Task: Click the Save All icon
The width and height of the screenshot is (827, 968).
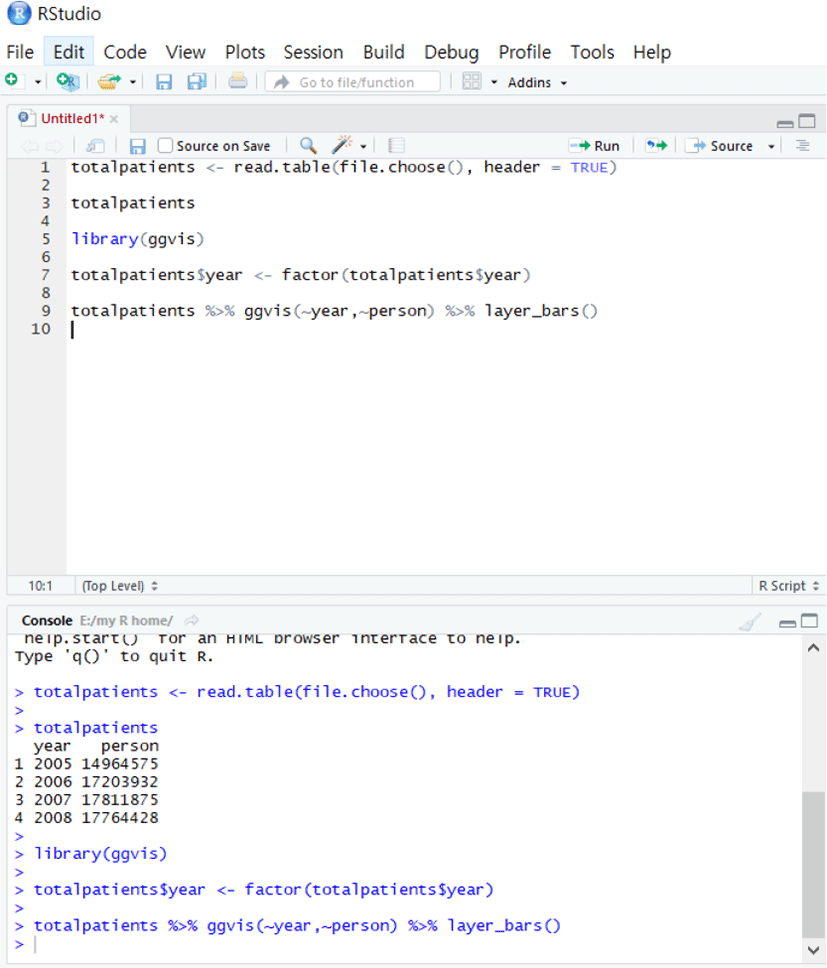Action: [197, 81]
